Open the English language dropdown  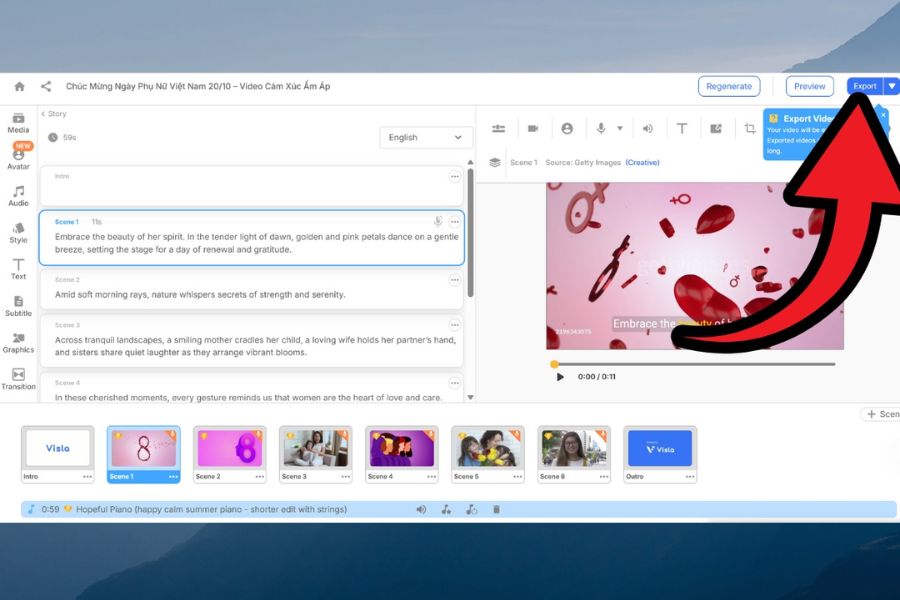coord(426,138)
